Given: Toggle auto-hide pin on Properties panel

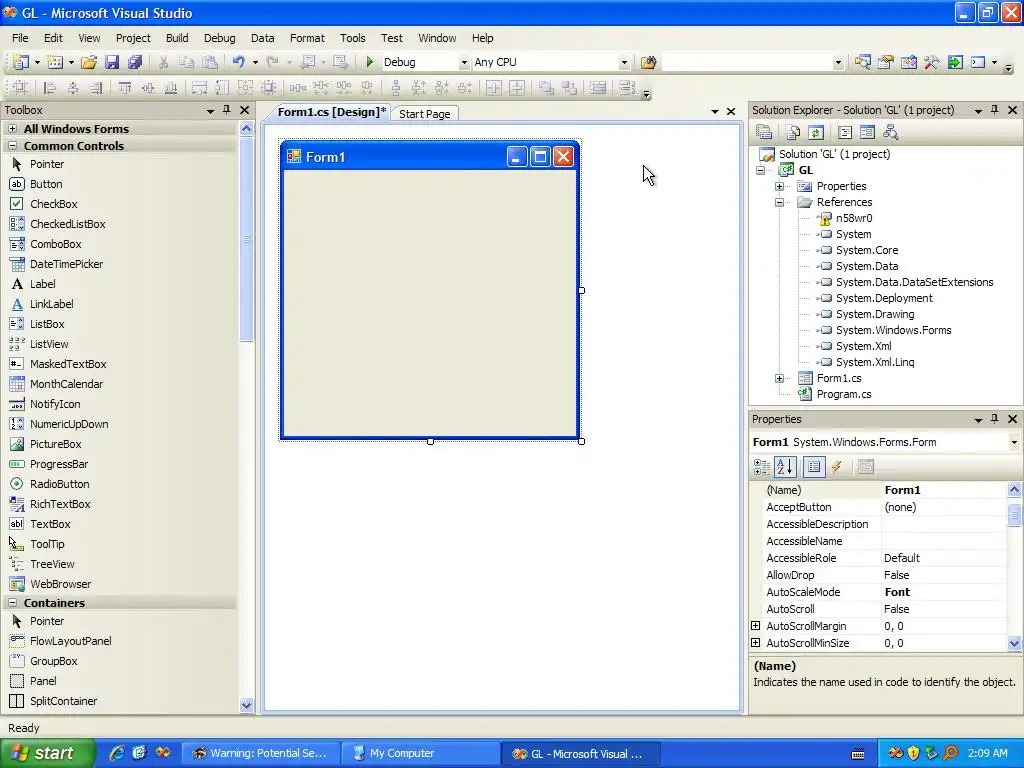Looking at the screenshot, I should (x=995, y=419).
